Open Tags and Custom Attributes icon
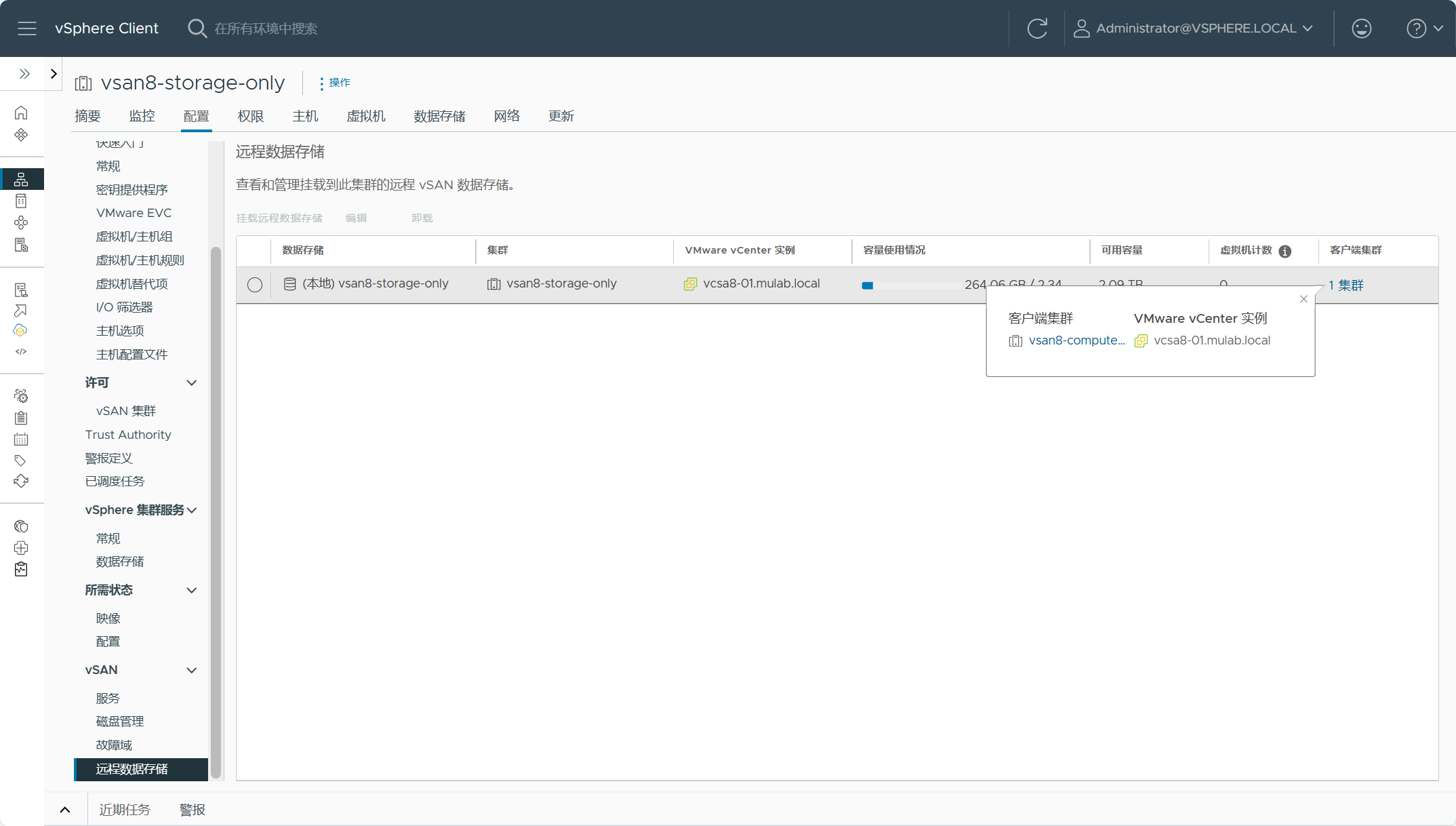The width and height of the screenshot is (1456, 826). [x=21, y=460]
